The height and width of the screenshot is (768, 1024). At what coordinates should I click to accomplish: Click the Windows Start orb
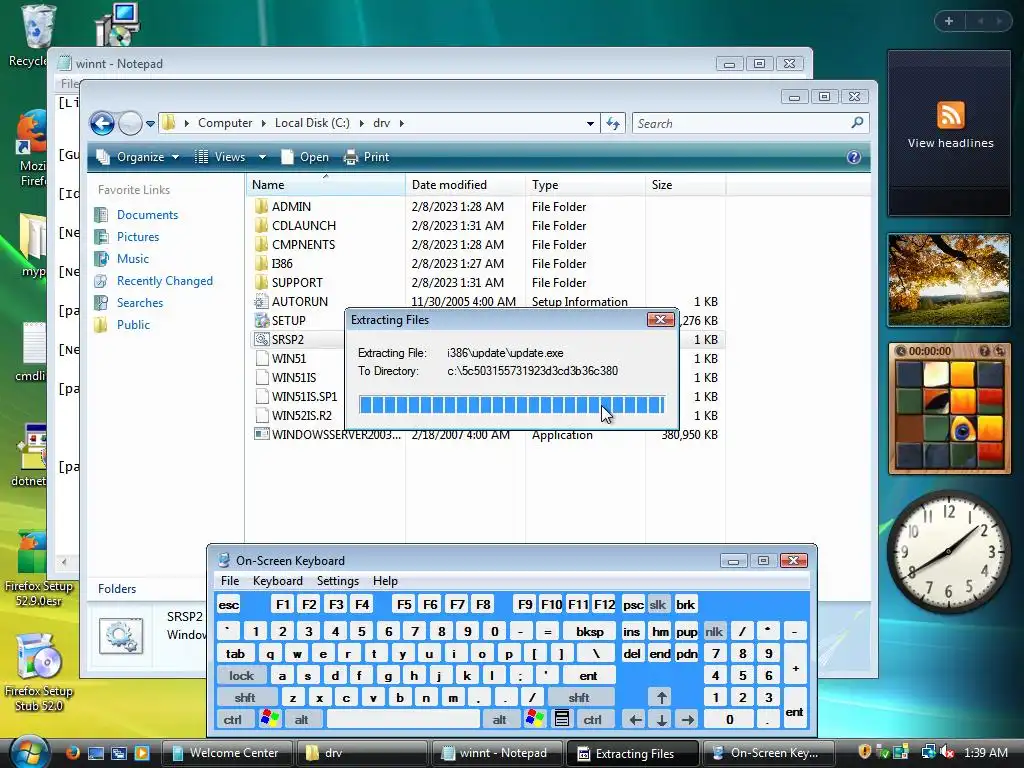coord(29,751)
